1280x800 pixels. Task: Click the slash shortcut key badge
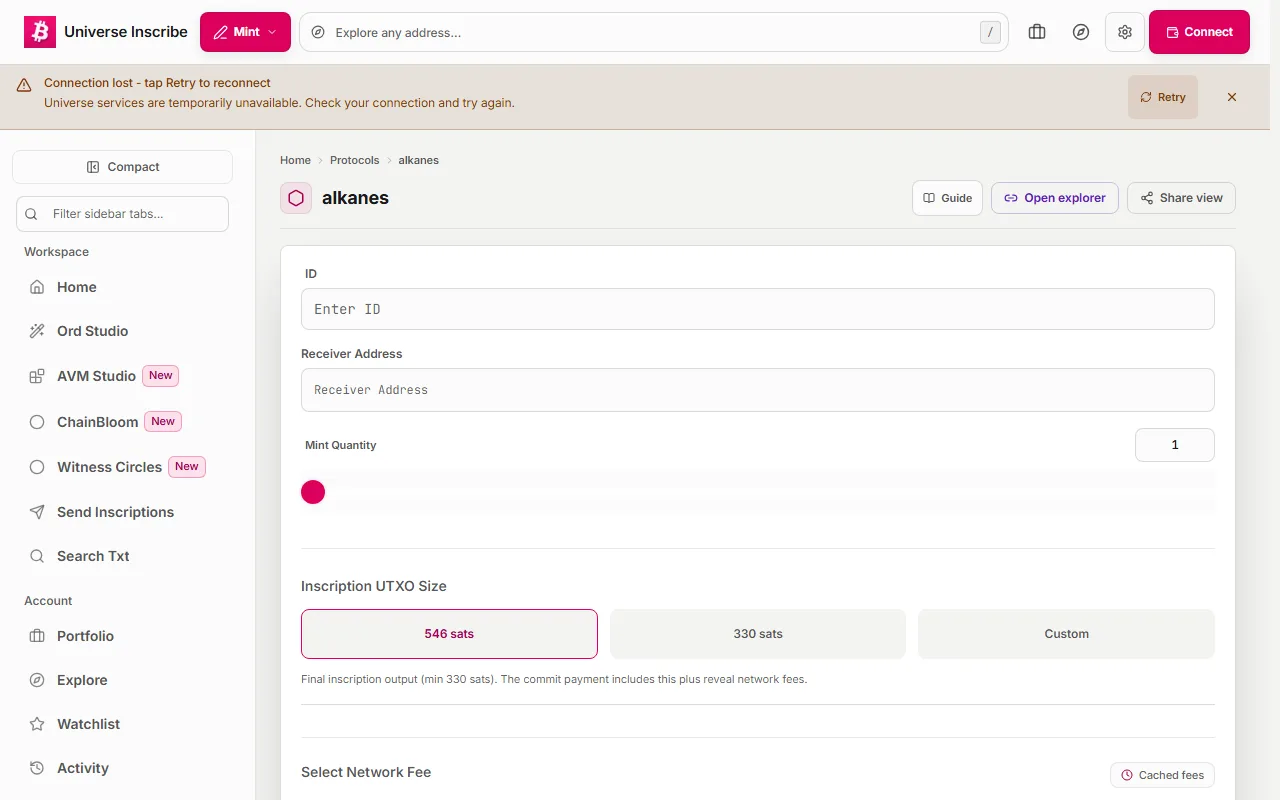click(990, 32)
